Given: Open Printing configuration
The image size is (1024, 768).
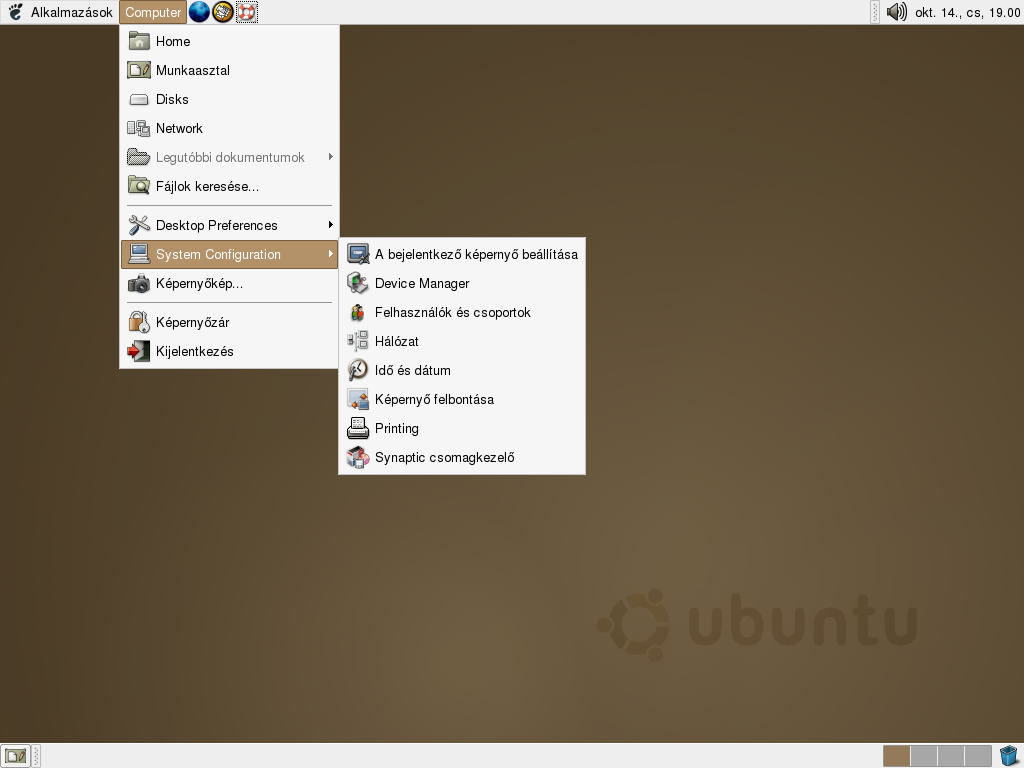Looking at the screenshot, I should tap(462, 428).
